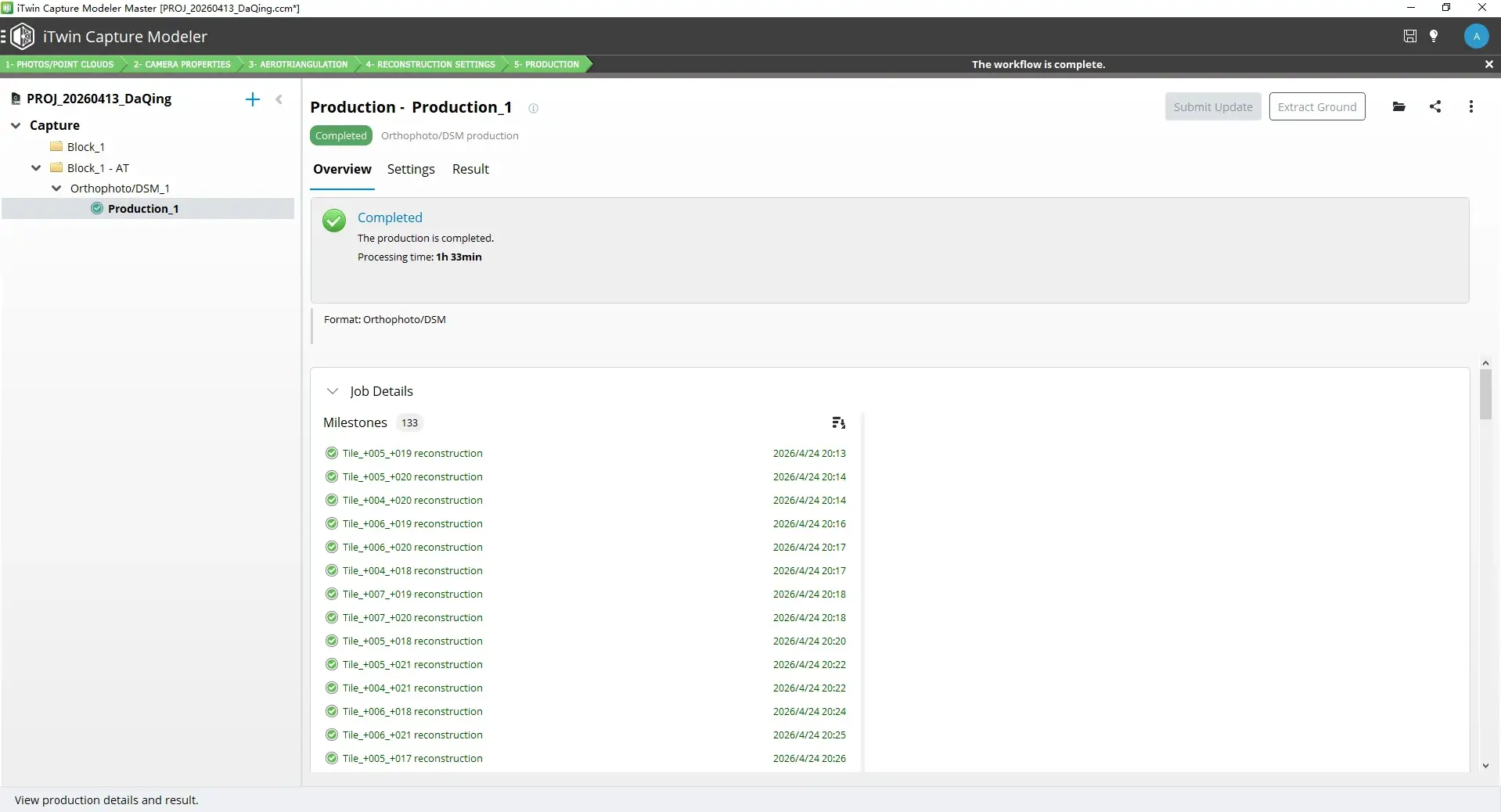Click the green Completed status badge
The width and height of the screenshot is (1501, 812).
tap(341, 135)
